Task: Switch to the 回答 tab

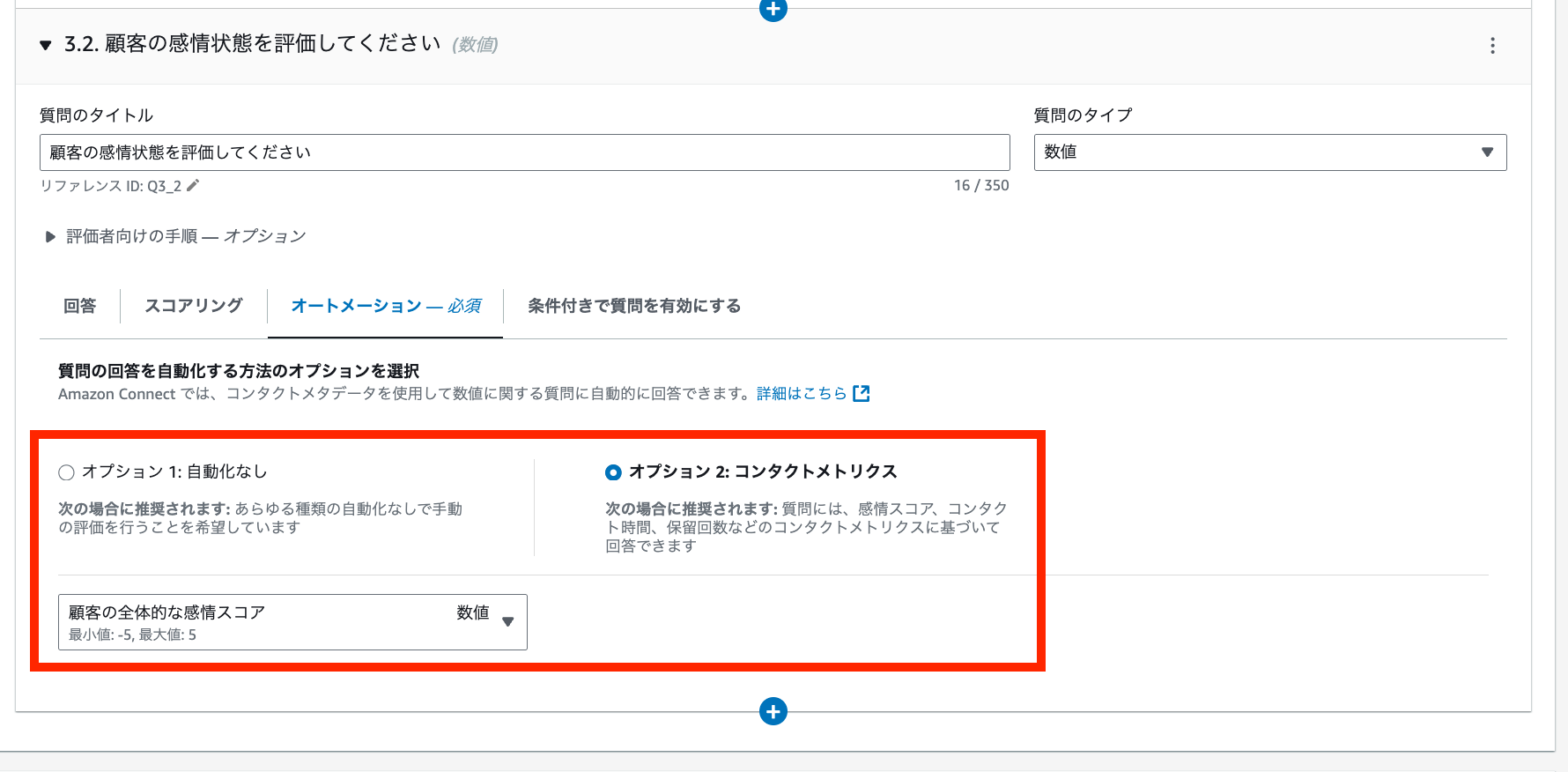Action: (79, 306)
